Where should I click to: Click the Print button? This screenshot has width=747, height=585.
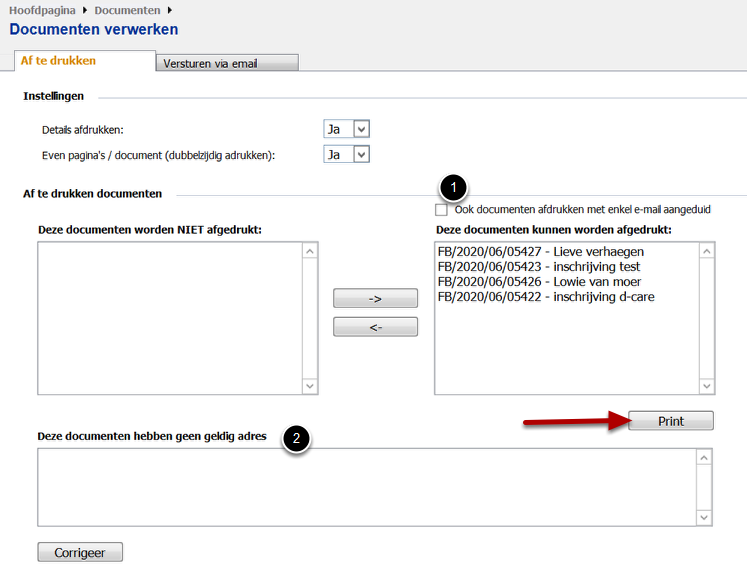pos(671,421)
